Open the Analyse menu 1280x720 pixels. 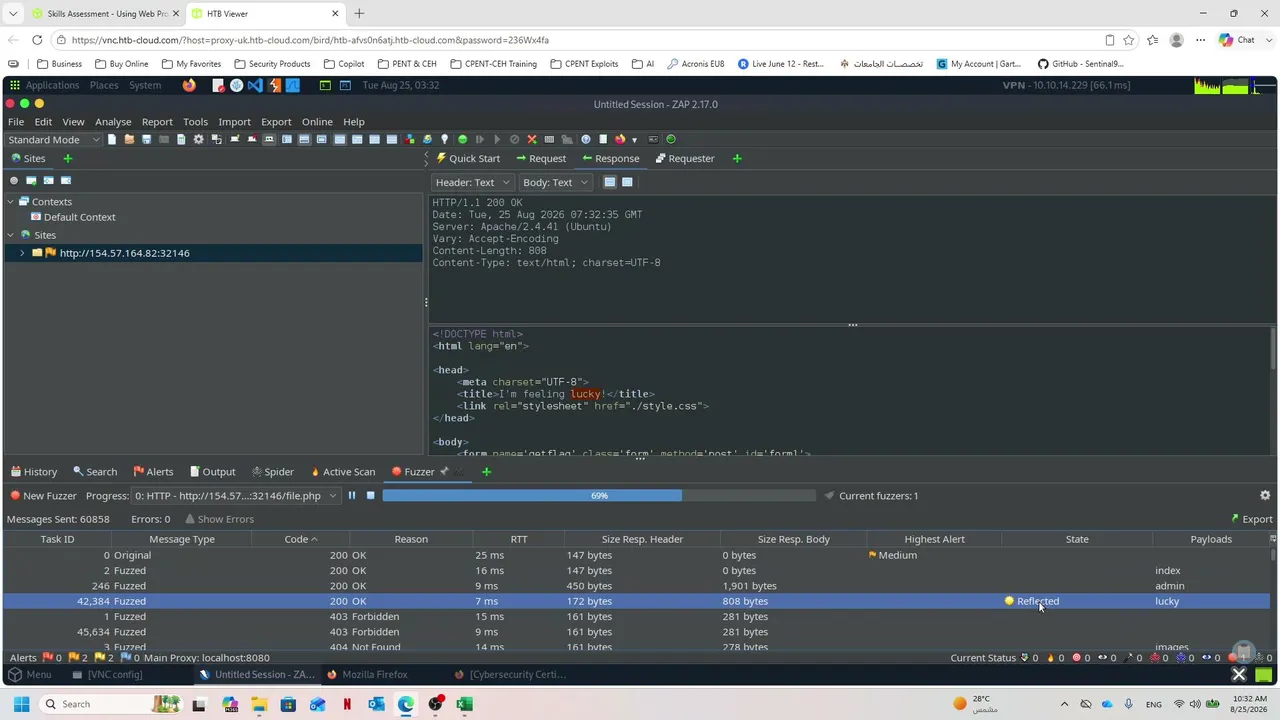113,122
